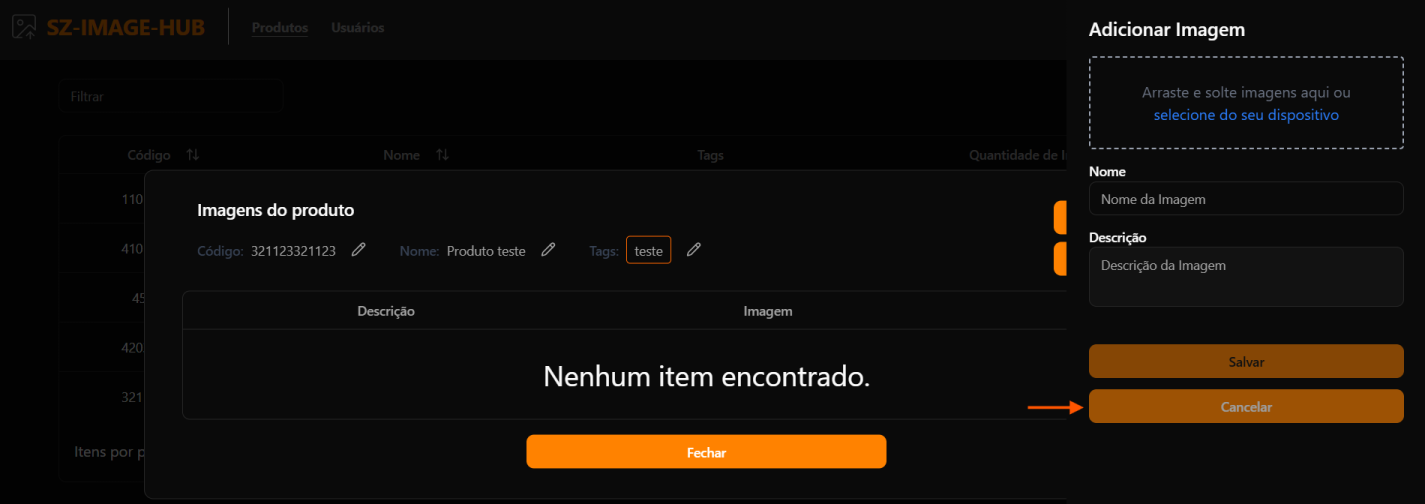Switch to the Usuários tab
1425x504 pixels.
pos(357,28)
